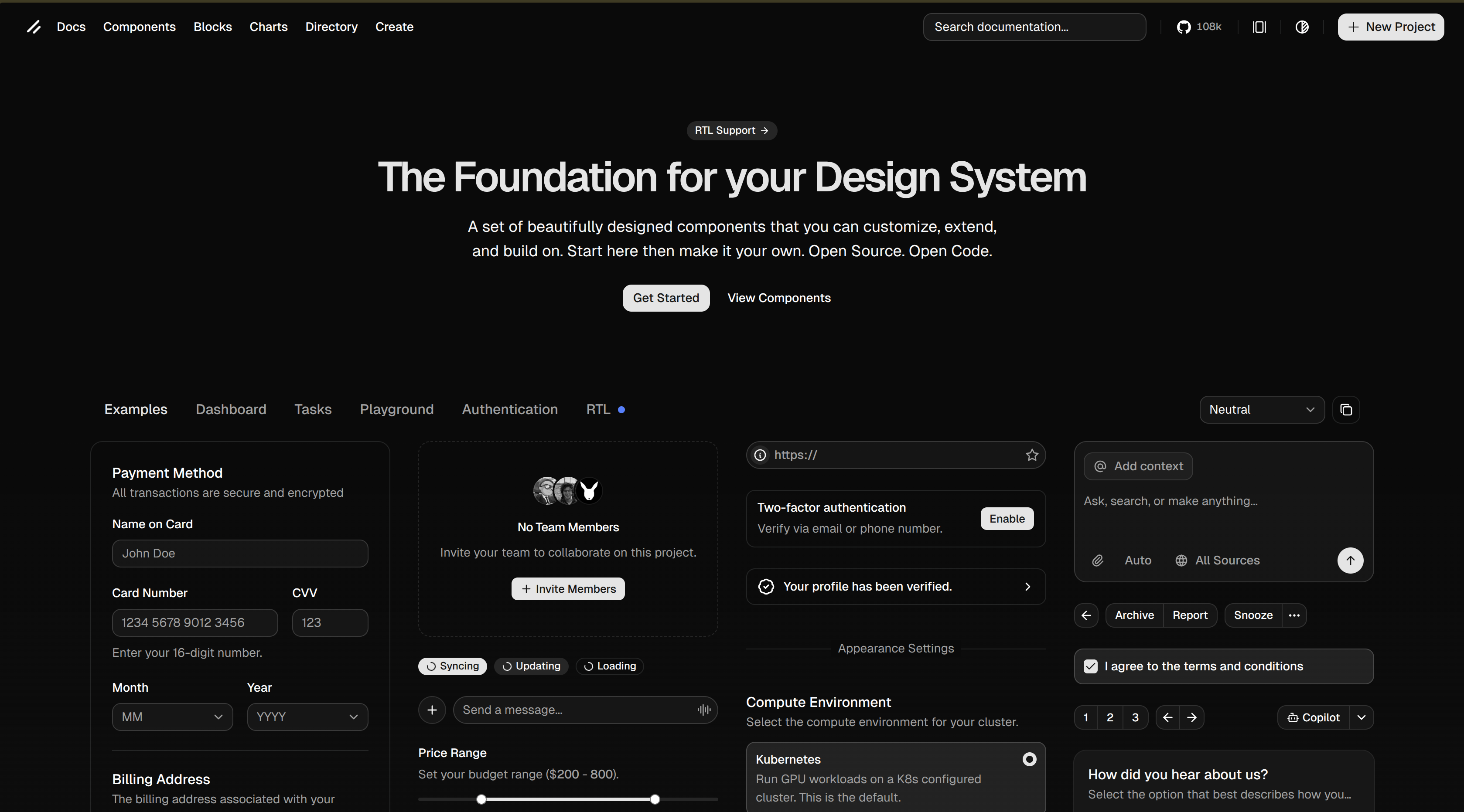Select the Kubernetes radio option

coord(1029,759)
